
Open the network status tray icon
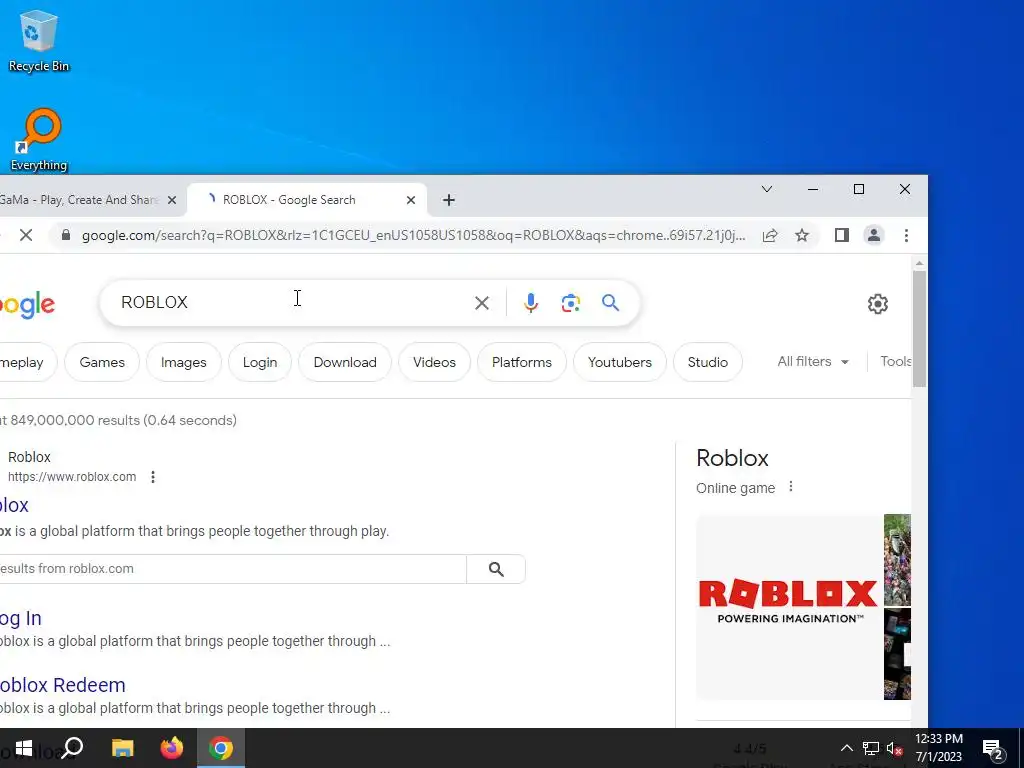(x=871, y=748)
